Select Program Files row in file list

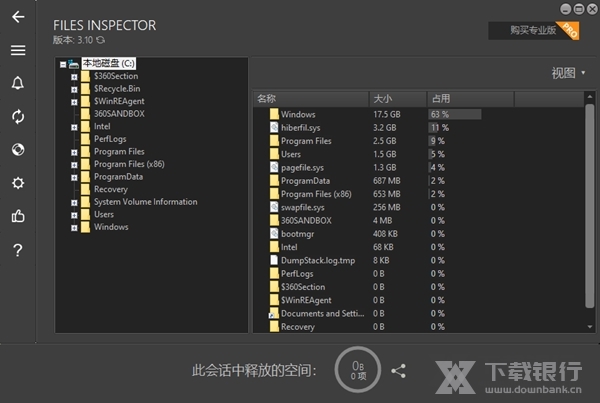tap(419, 141)
